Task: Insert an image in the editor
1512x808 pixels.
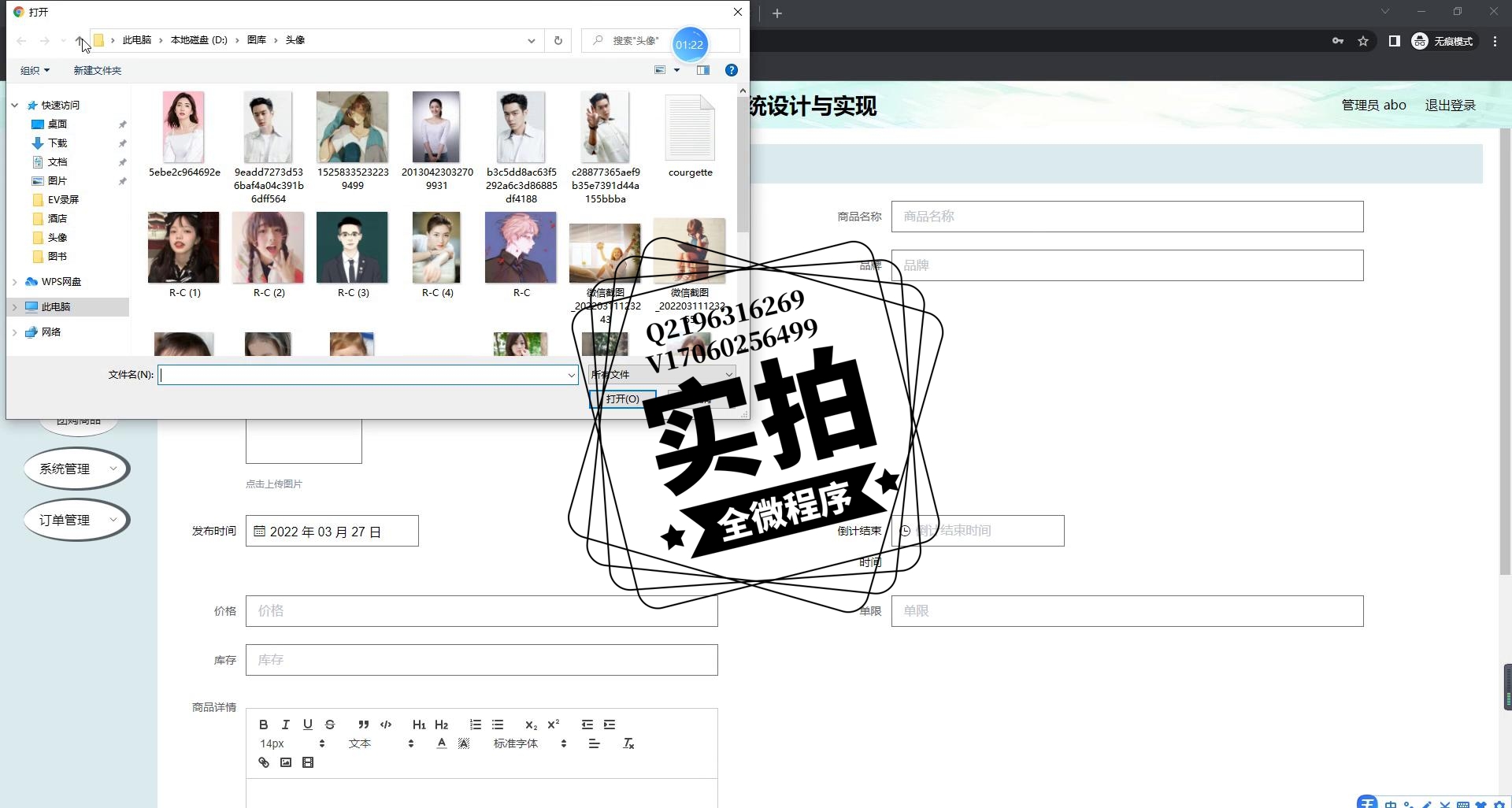Action: pos(286,762)
